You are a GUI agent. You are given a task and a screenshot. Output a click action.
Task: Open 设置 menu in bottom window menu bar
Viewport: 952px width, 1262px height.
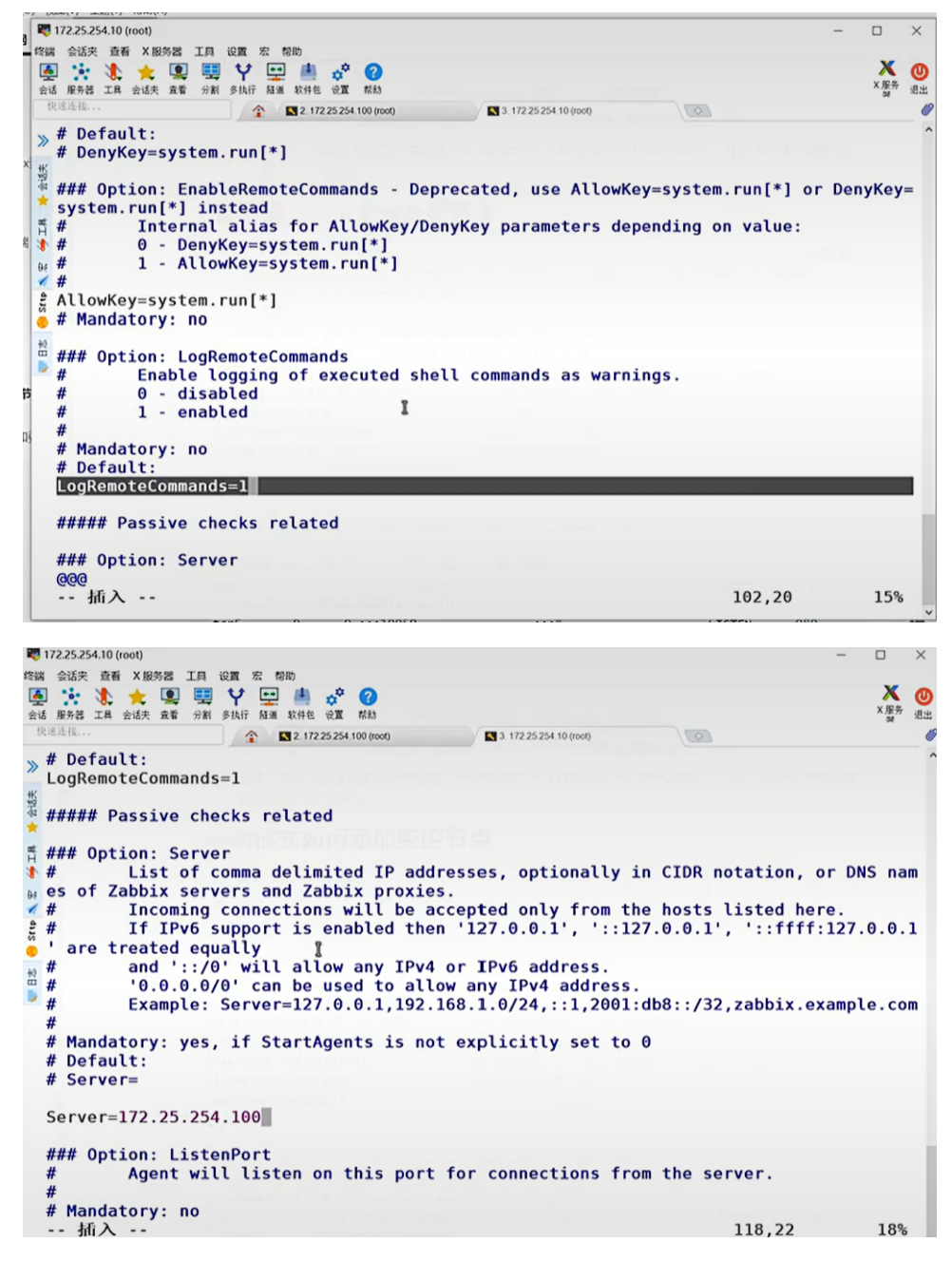point(229,676)
